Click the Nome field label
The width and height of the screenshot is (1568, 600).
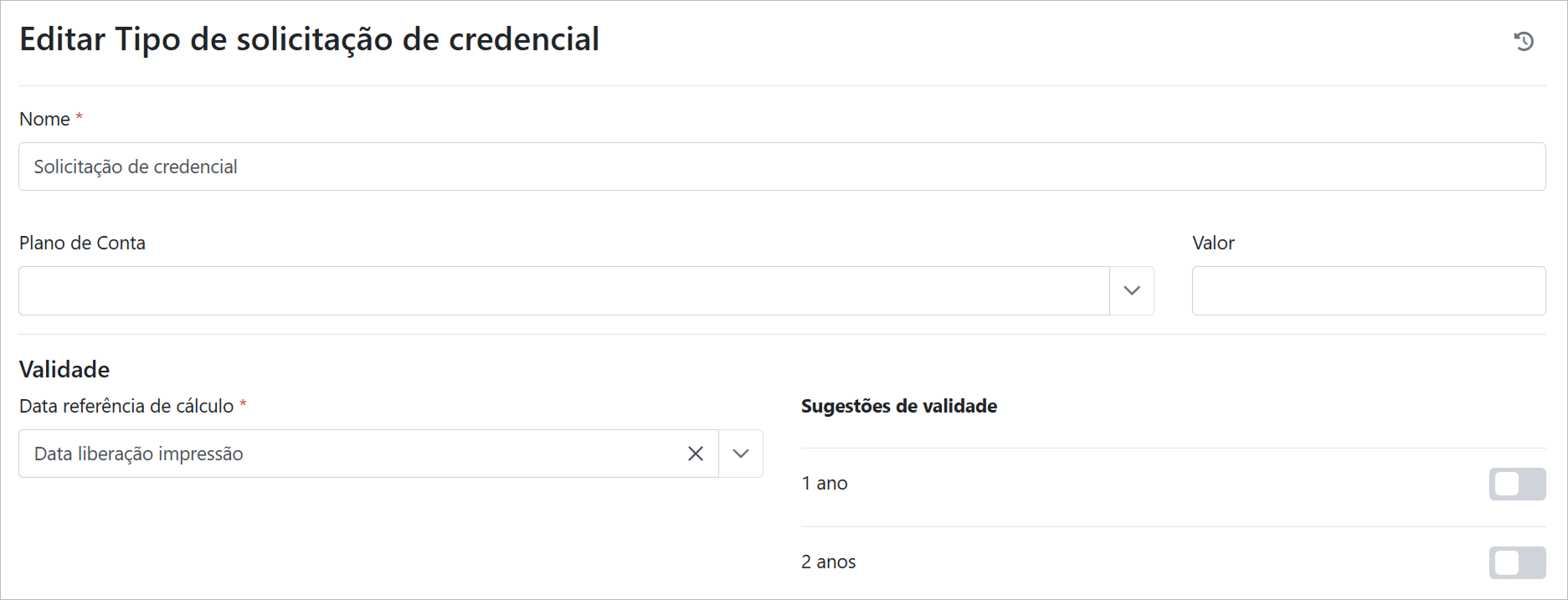click(x=44, y=119)
